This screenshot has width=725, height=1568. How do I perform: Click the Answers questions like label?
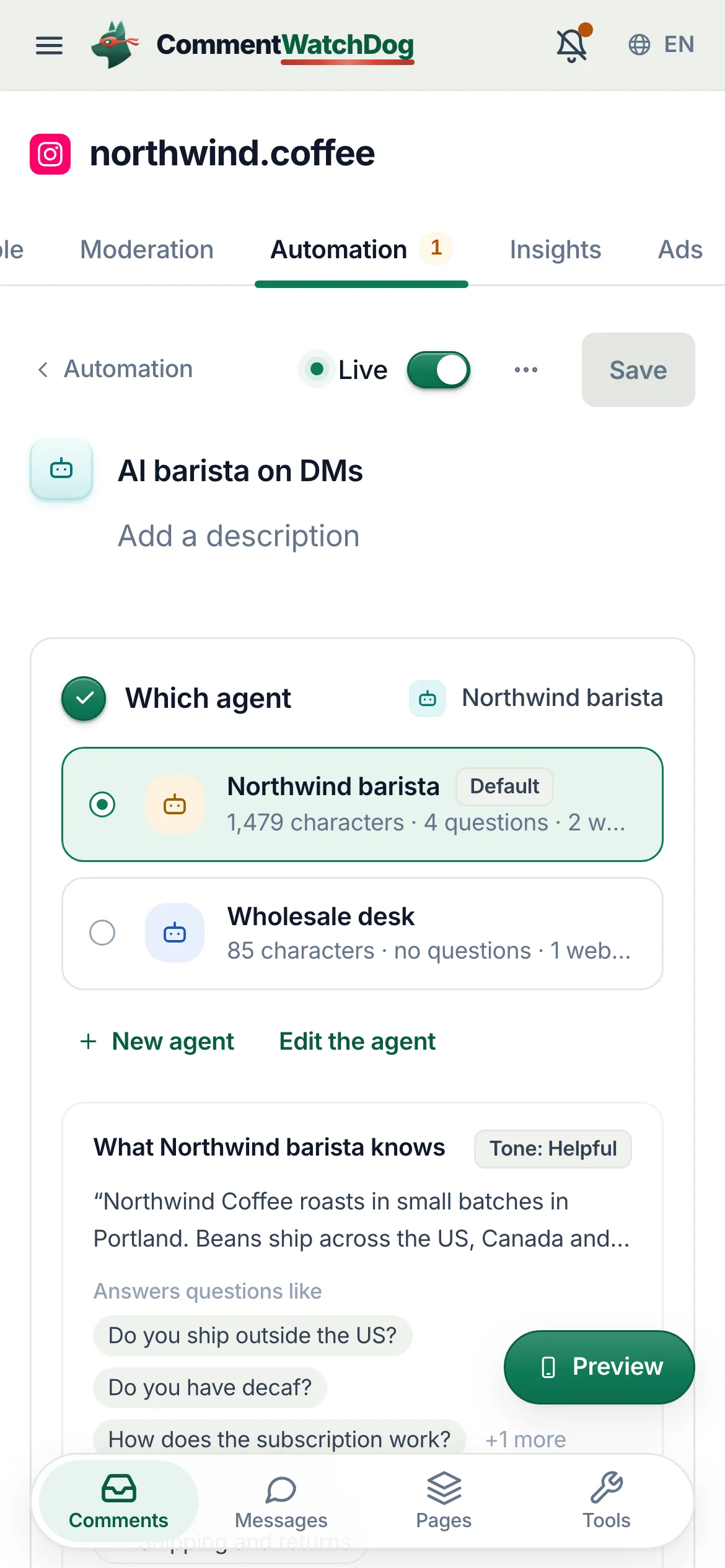point(208,1291)
